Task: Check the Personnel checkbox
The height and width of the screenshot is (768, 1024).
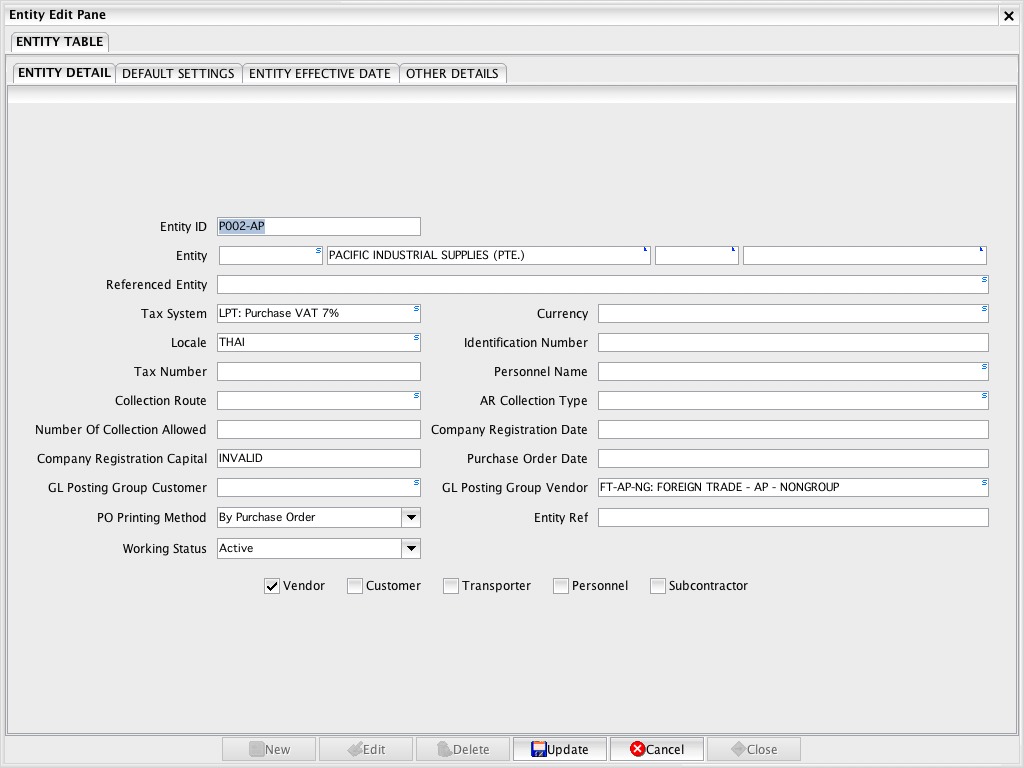Action: coord(560,586)
